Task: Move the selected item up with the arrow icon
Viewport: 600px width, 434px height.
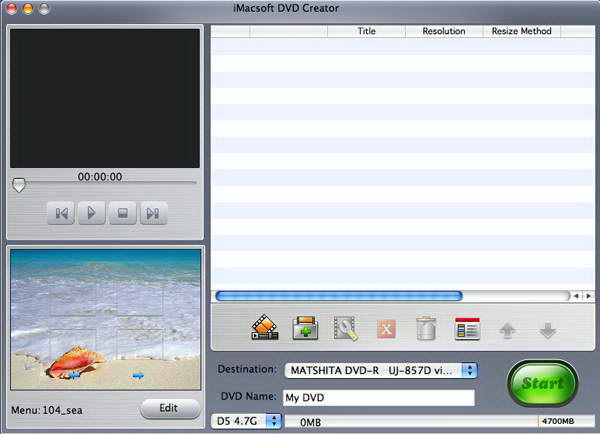Action: pos(507,330)
